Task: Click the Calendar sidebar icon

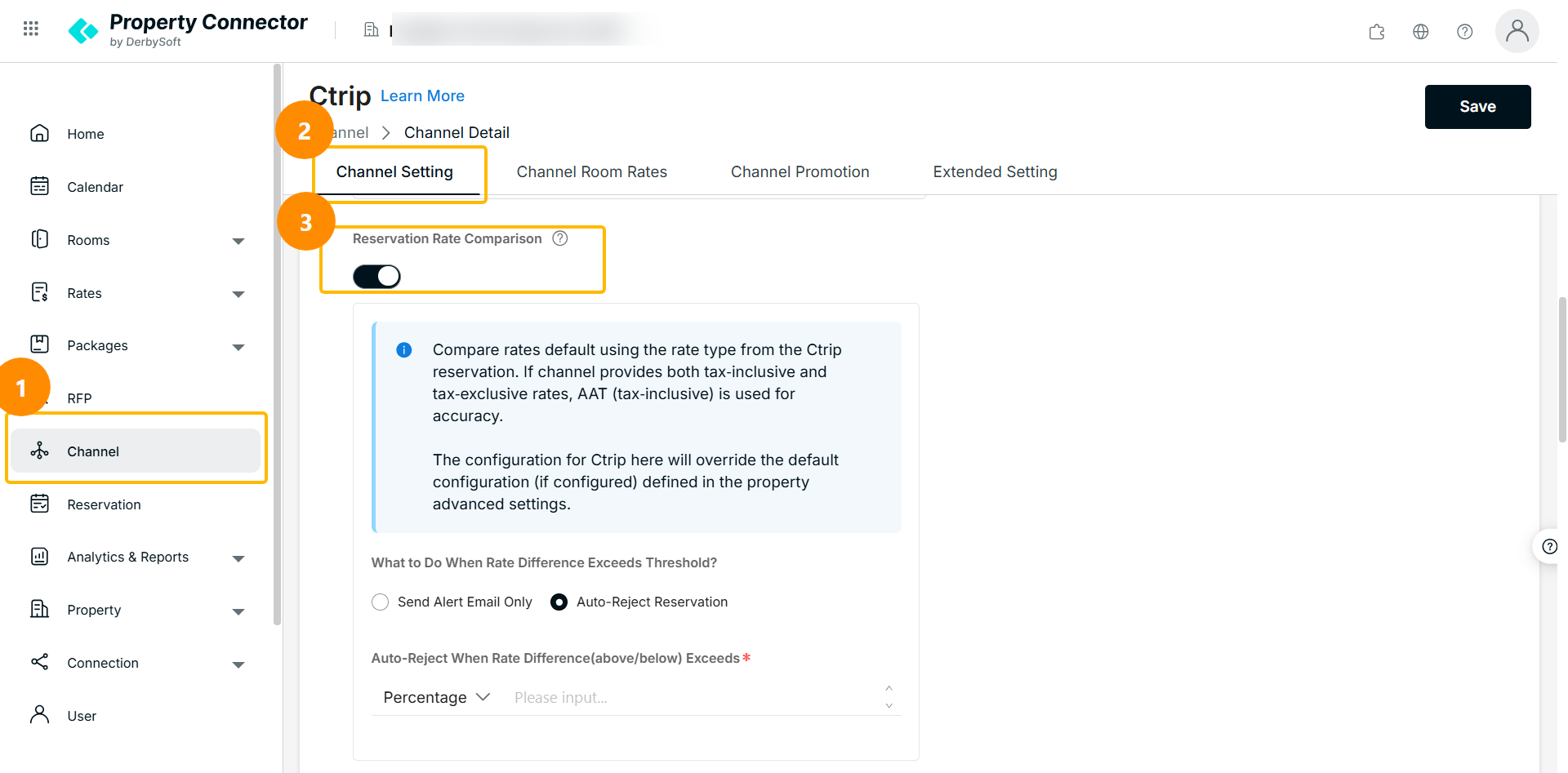Action: (x=39, y=186)
